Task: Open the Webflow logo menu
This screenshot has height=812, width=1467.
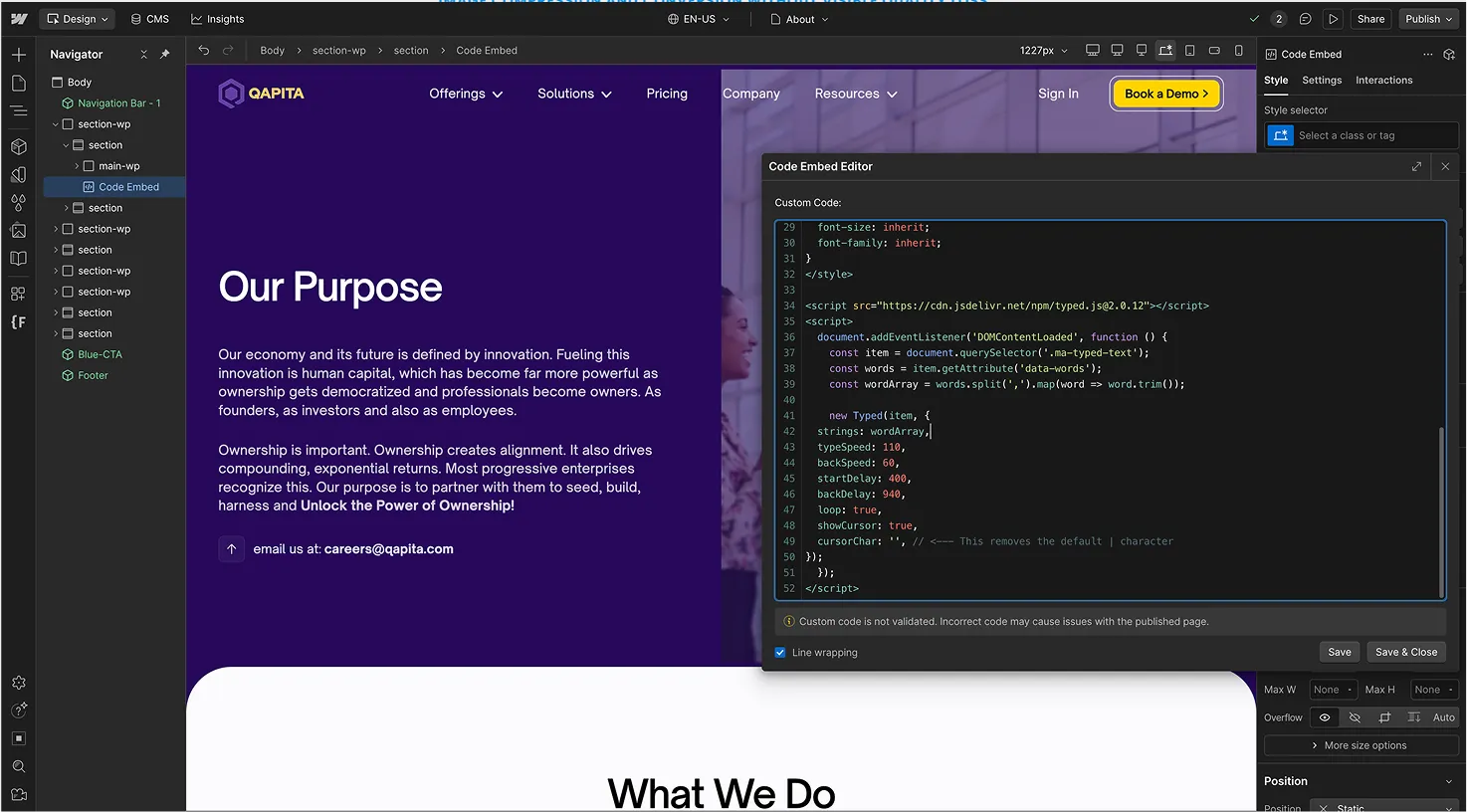Action: (x=19, y=19)
